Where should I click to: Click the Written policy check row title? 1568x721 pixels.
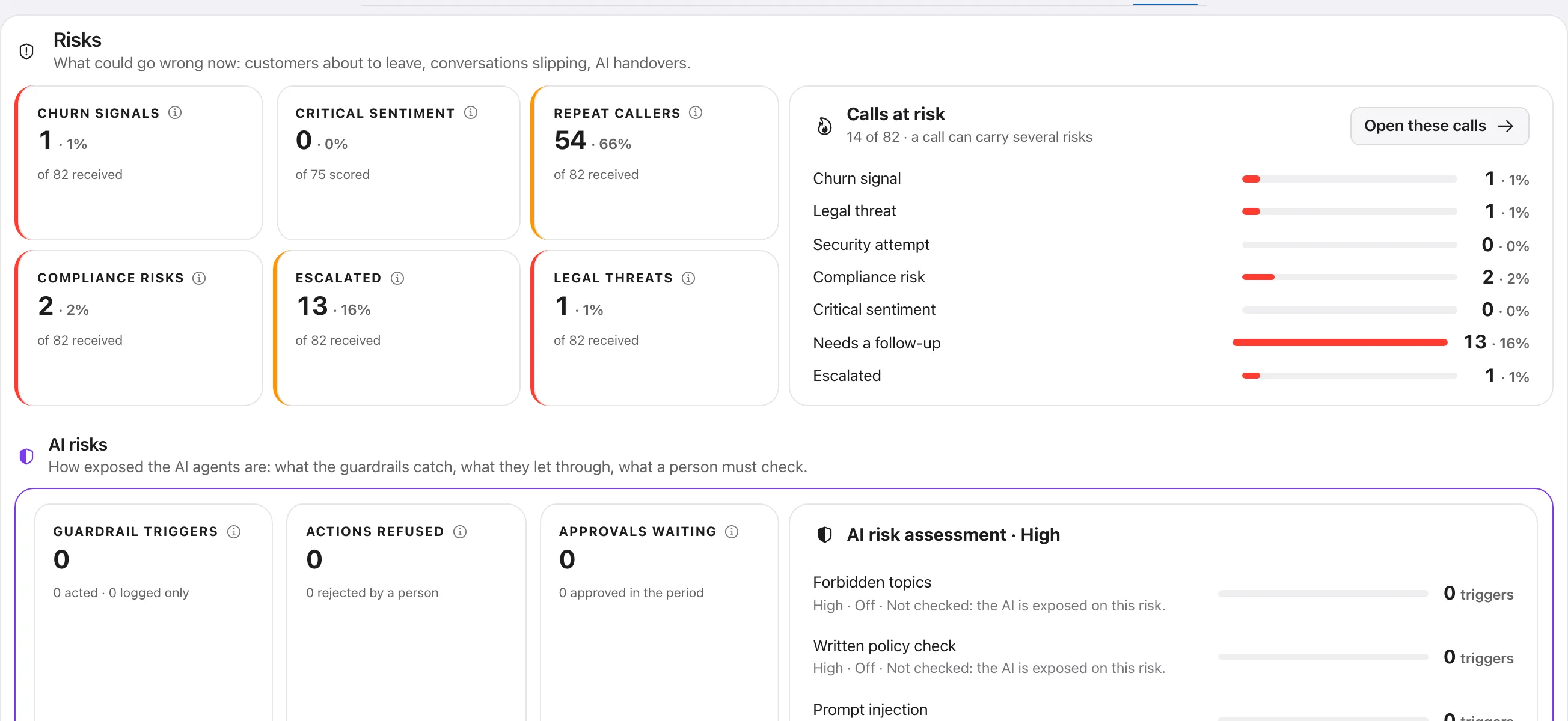[884, 645]
